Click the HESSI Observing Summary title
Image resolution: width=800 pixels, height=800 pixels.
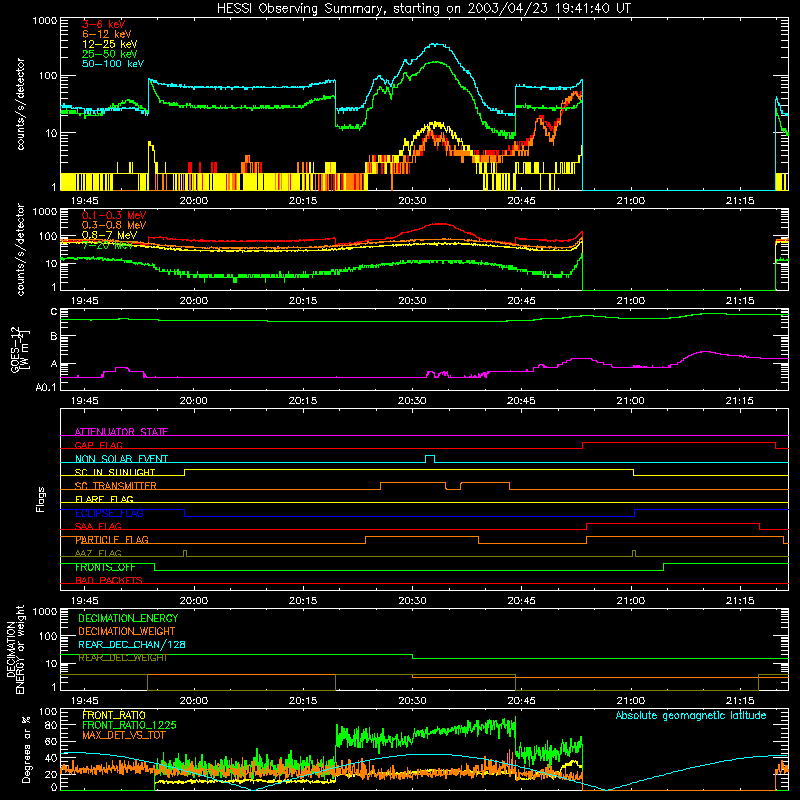(x=424, y=8)
